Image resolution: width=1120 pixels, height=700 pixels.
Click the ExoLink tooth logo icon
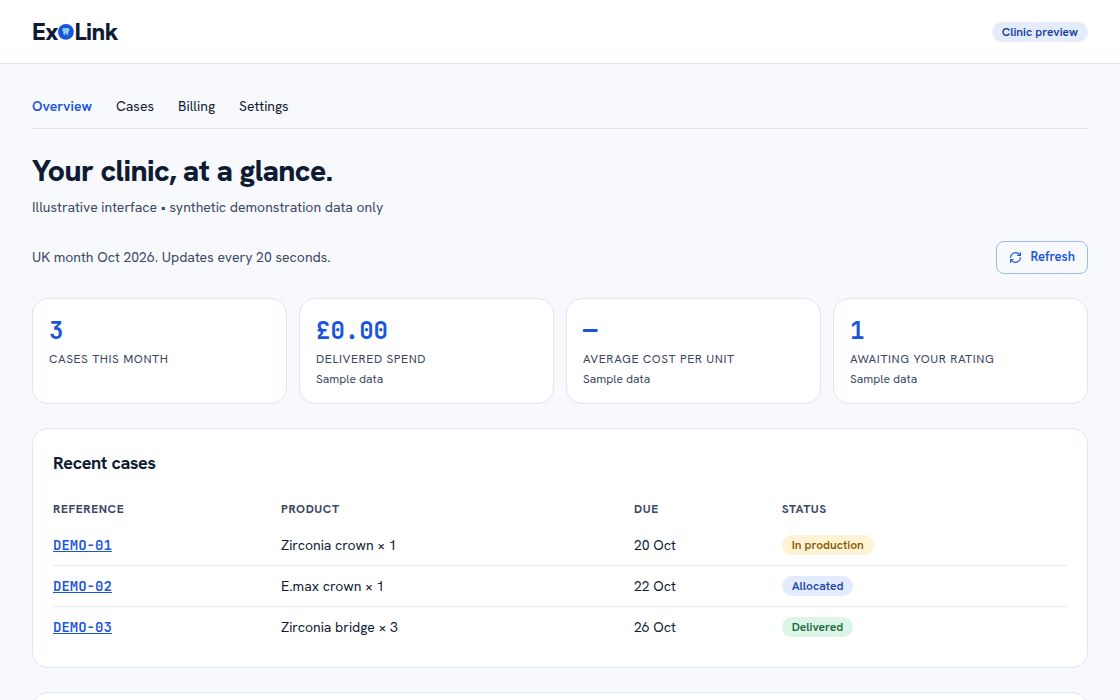coord(66,32)
